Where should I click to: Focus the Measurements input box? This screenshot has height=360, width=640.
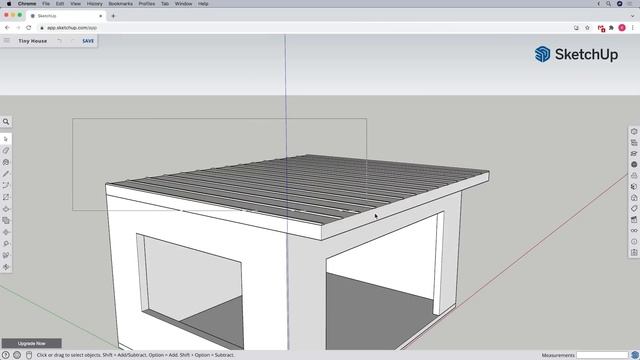[x=602, y=355]
